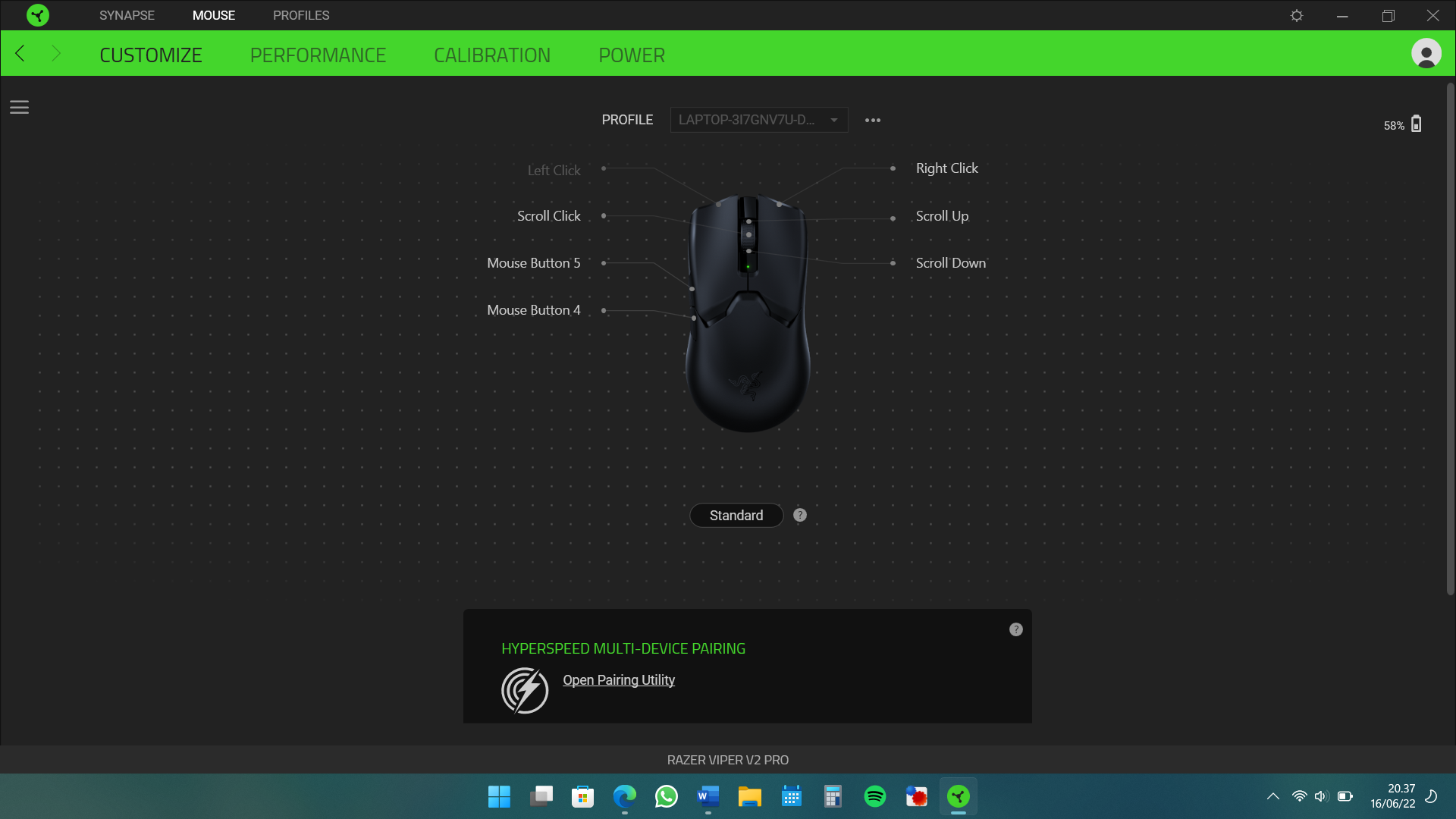Image resolution: width=1456 pixels, height=819 pixels.
Task: Open the profile three-dots options menu
Action: pyautogui.click(x=873, y=120)
